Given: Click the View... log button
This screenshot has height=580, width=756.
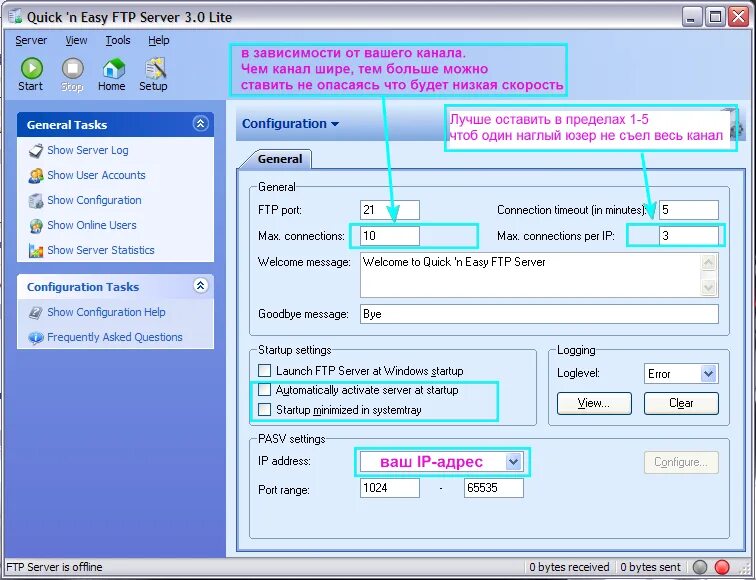Looking at the screenshot, I should 594,403.
